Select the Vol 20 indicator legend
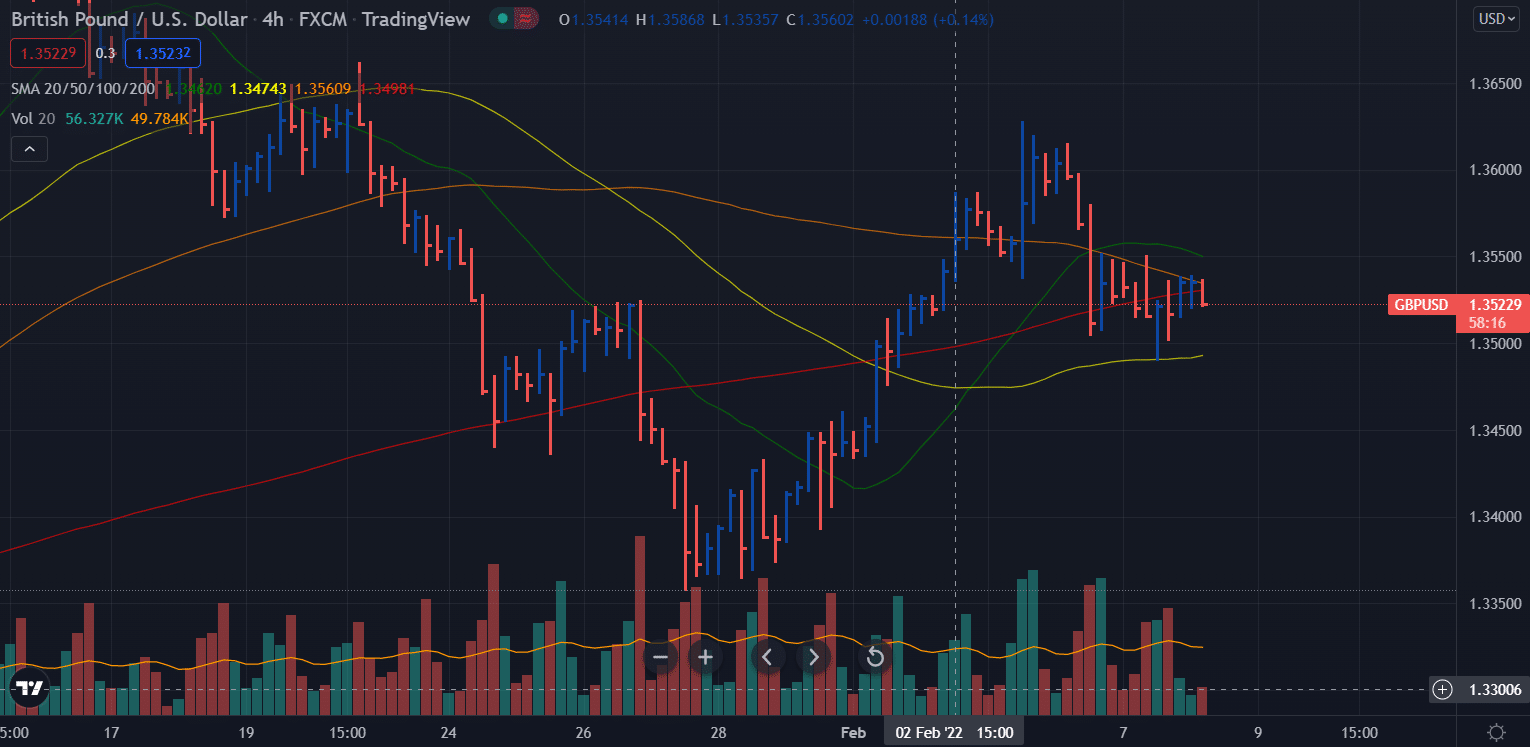1530x747 pixels. pyautogui.click(x=34, y=119)
